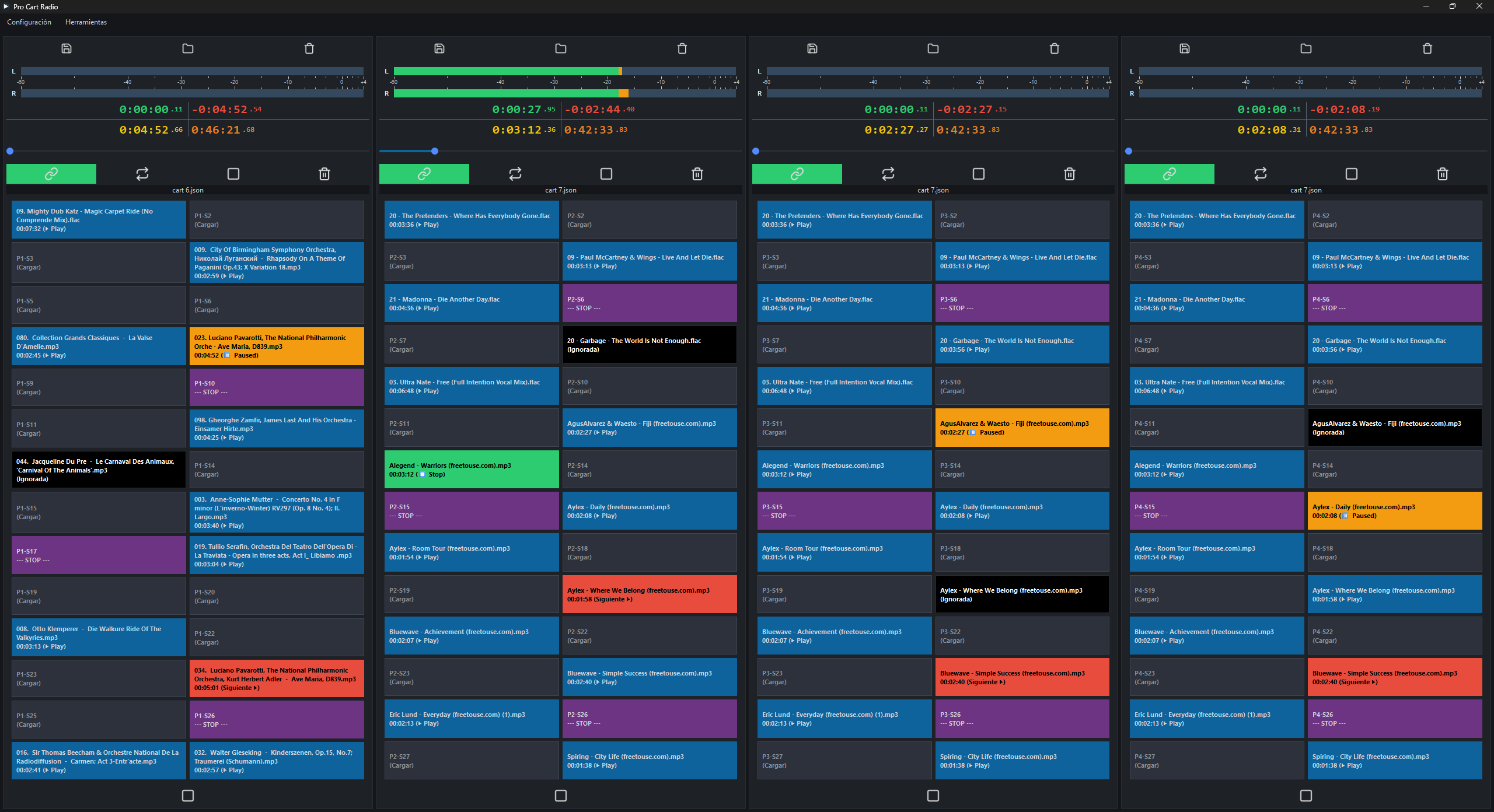Image resolution: width=1494 pixels, height=812 pixels.
Task: Toggle the green link button in the first player
Action: (x=51, y=174)
